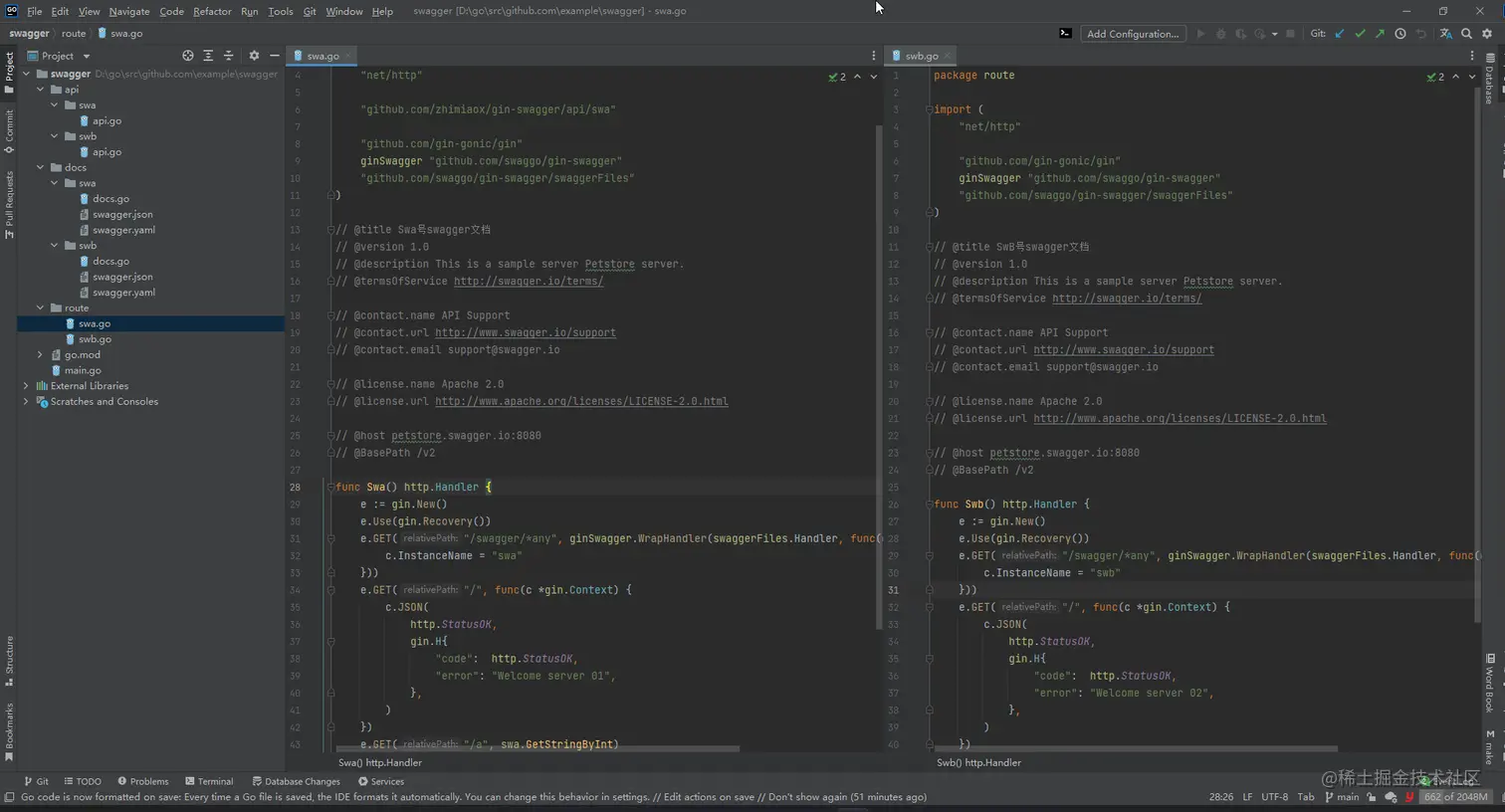Open the Refactor menu
This screenshot has height=812, width=1505.
[212, 11]
